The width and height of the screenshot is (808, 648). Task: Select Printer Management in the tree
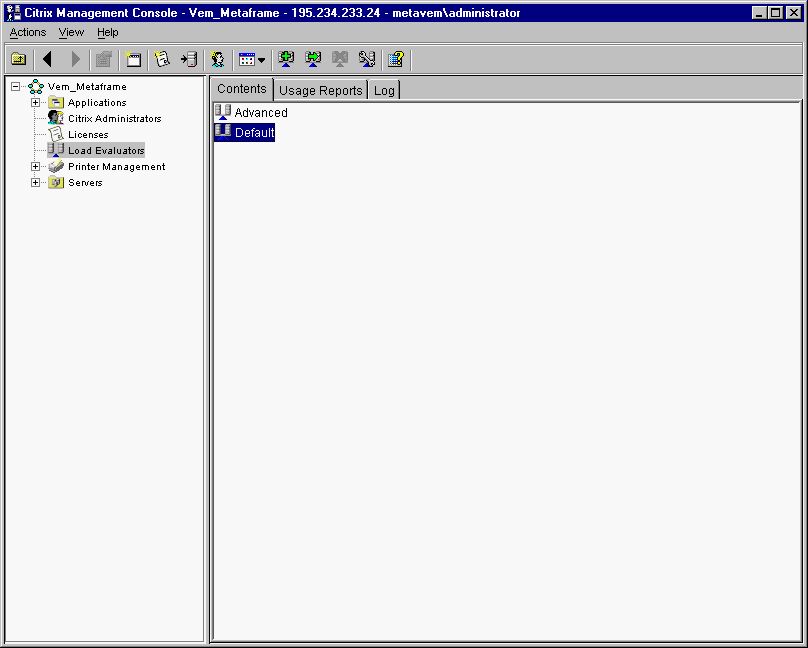[116, 166]
